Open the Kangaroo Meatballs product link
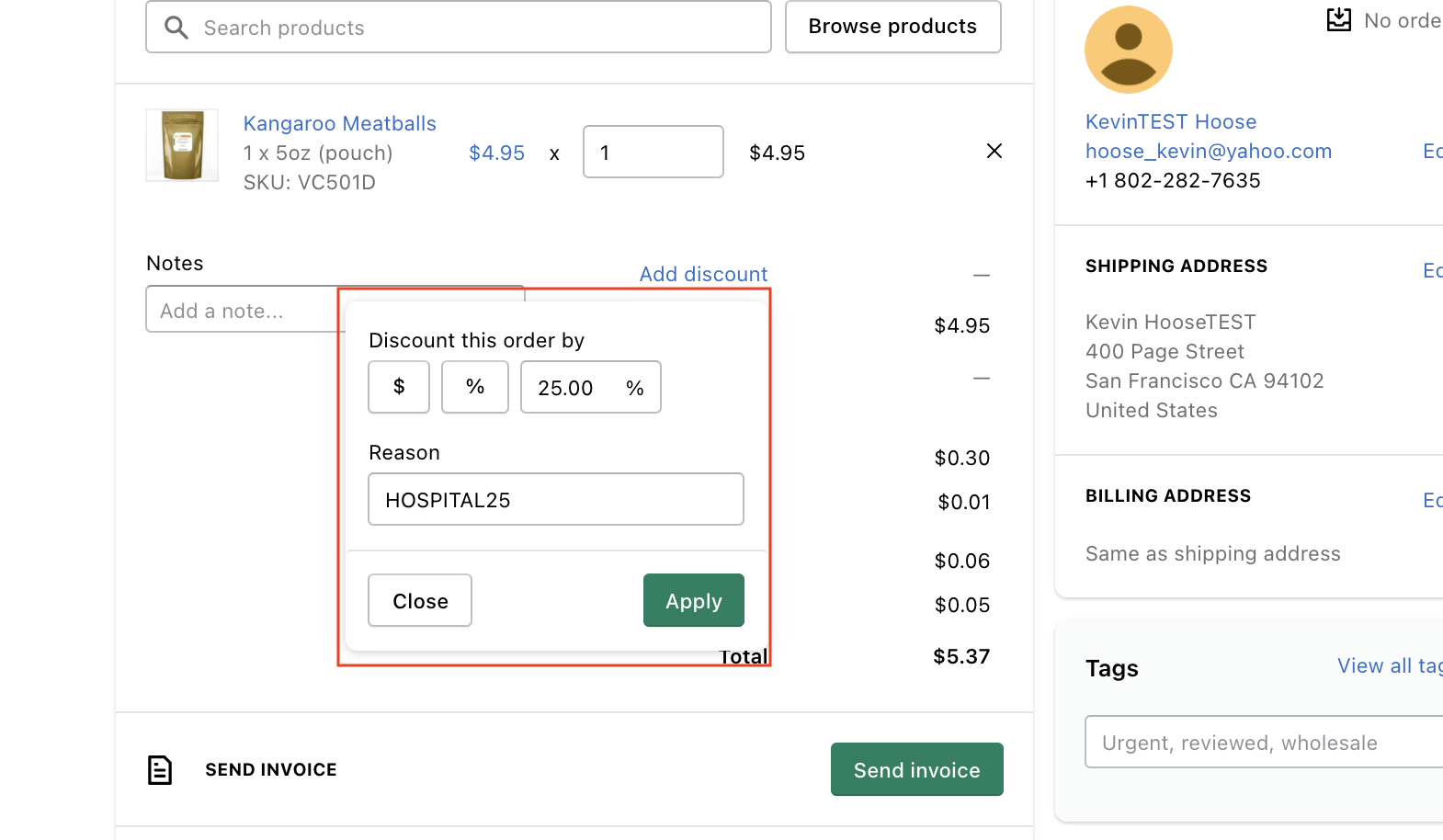 tap(339, 123)
